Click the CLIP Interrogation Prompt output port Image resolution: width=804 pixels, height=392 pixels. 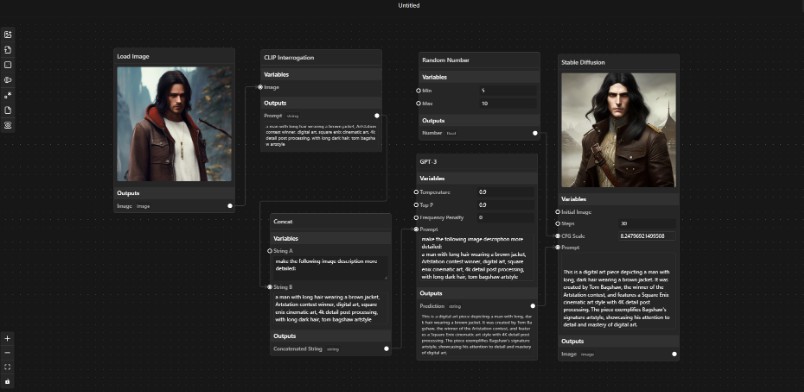point(377,116)
